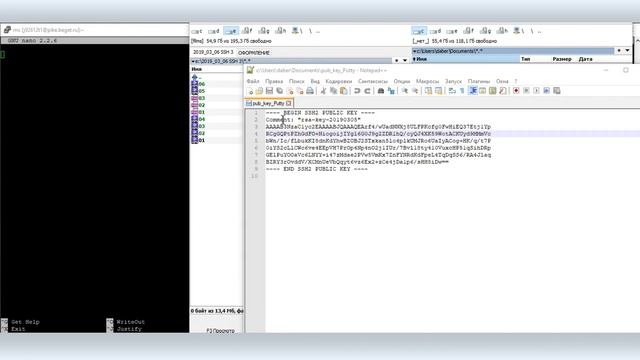This screenshot has width=640, height=360.
Task: Open the Макросы menu
Action: coord(427,81)
